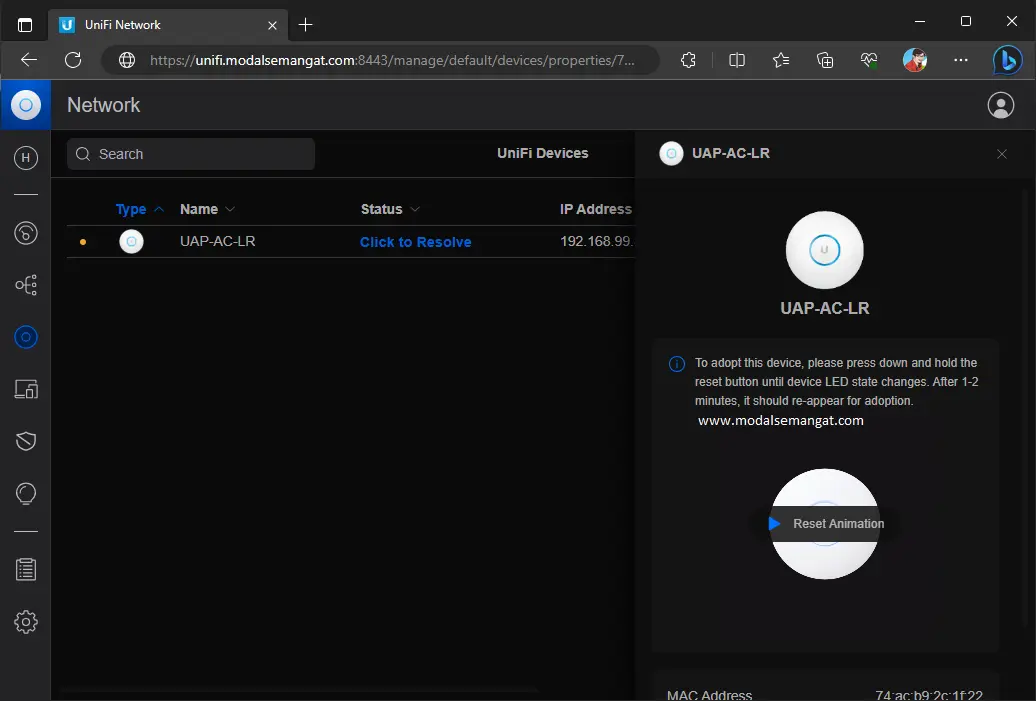The width and height of the screenshot is (1036, 701).
Task: Open the Bing Copilot sidebar button
Action: click(x=1008, y=60)
